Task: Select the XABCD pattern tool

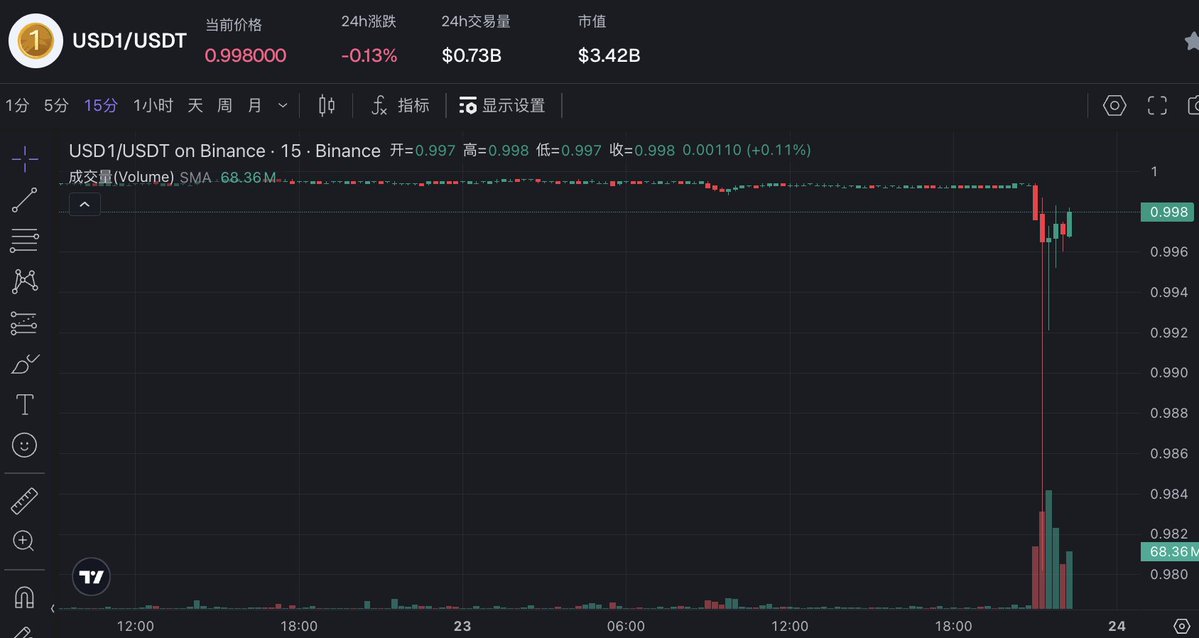Action: tap(24, 281)
